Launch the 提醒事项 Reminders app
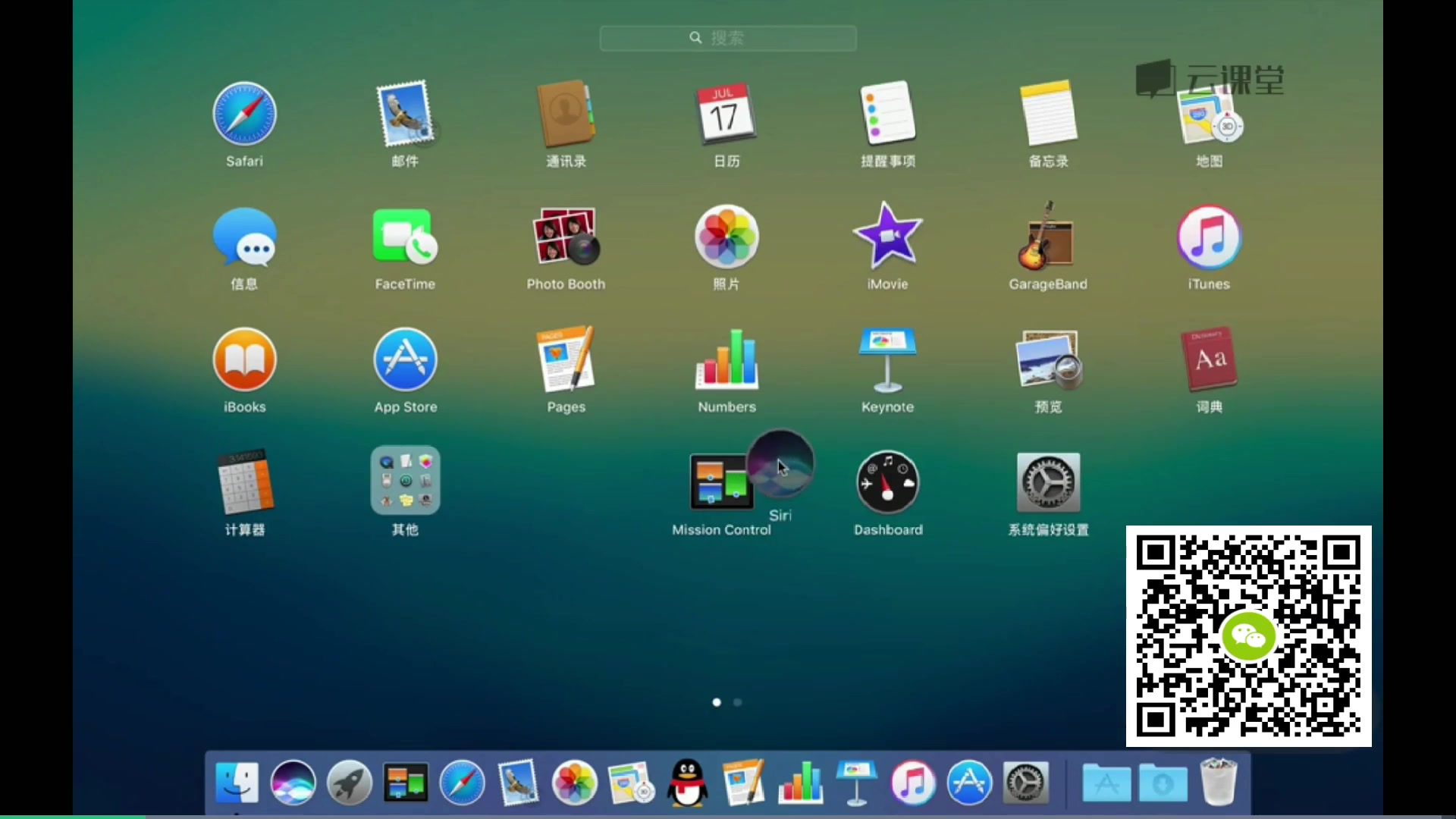Screen dimensions: 1456x819 (887, 114)
